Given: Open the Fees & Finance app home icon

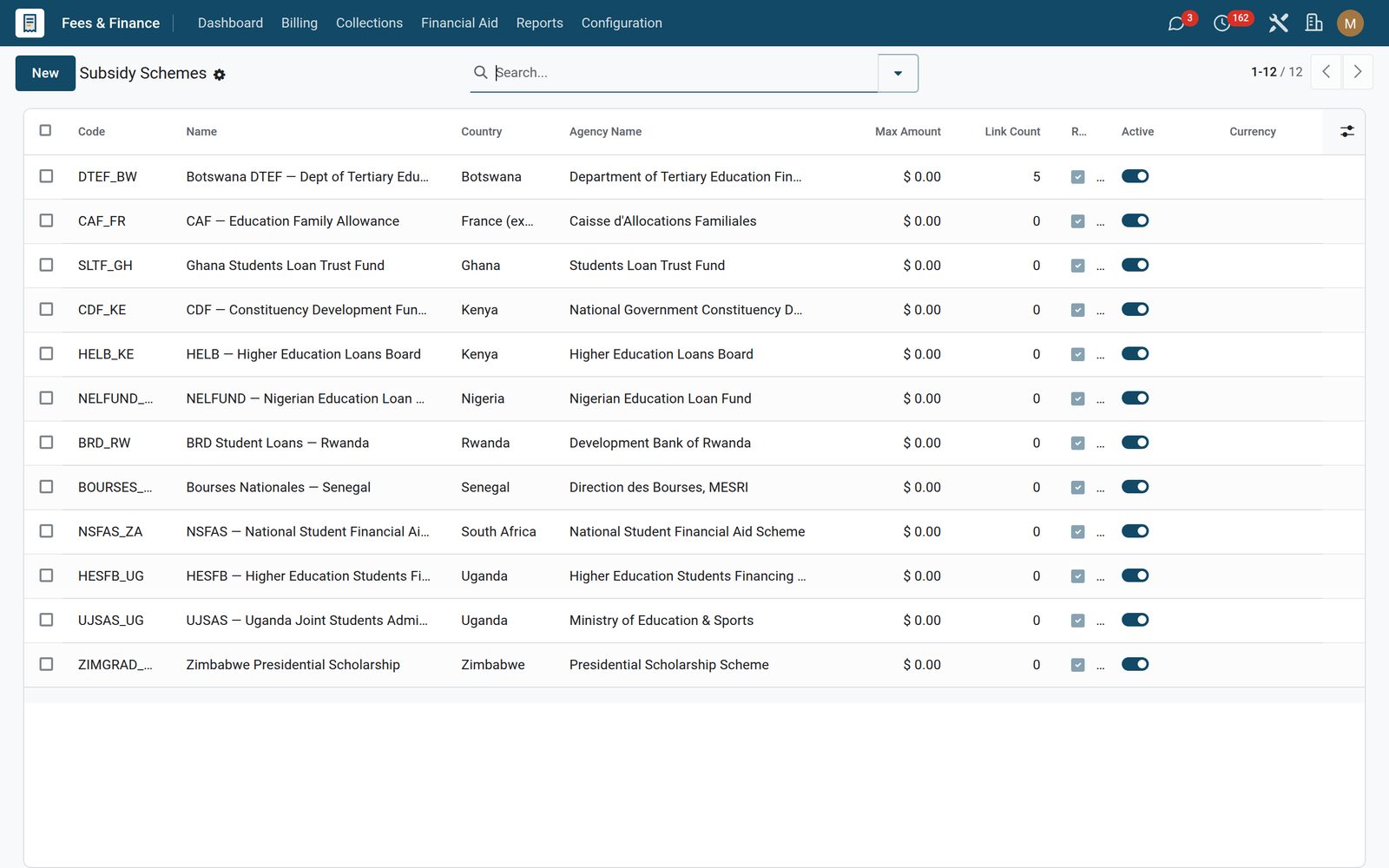Looking at the screenshot, I should click(30, 23).
